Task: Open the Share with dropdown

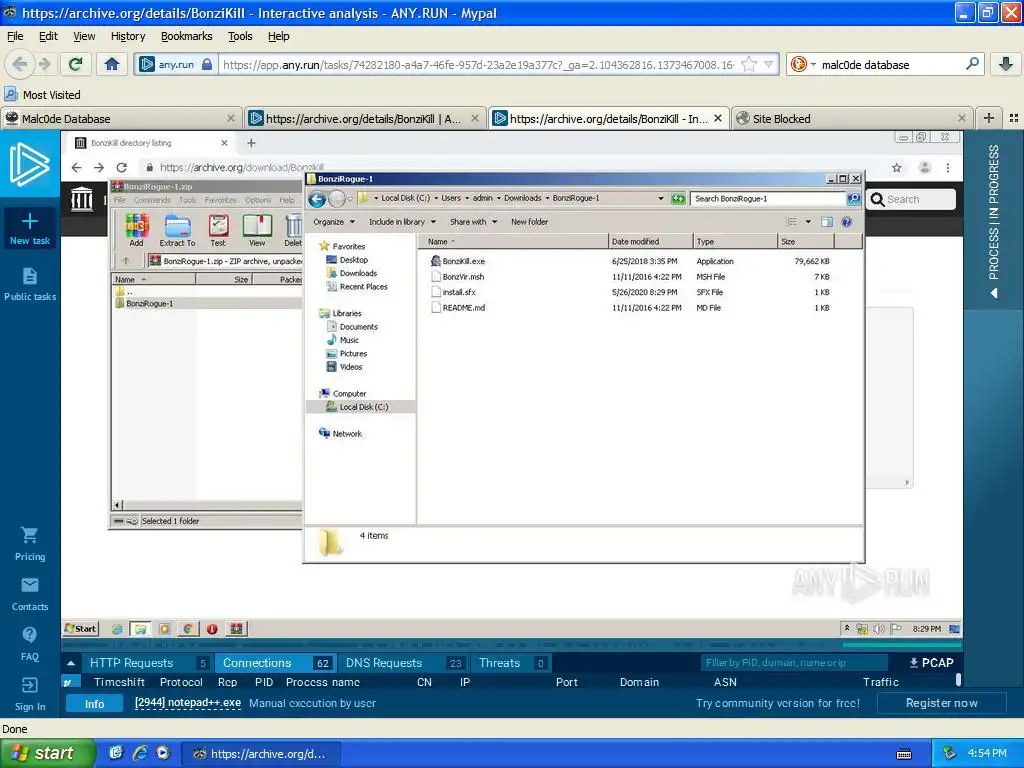Action: click(473, 222)
